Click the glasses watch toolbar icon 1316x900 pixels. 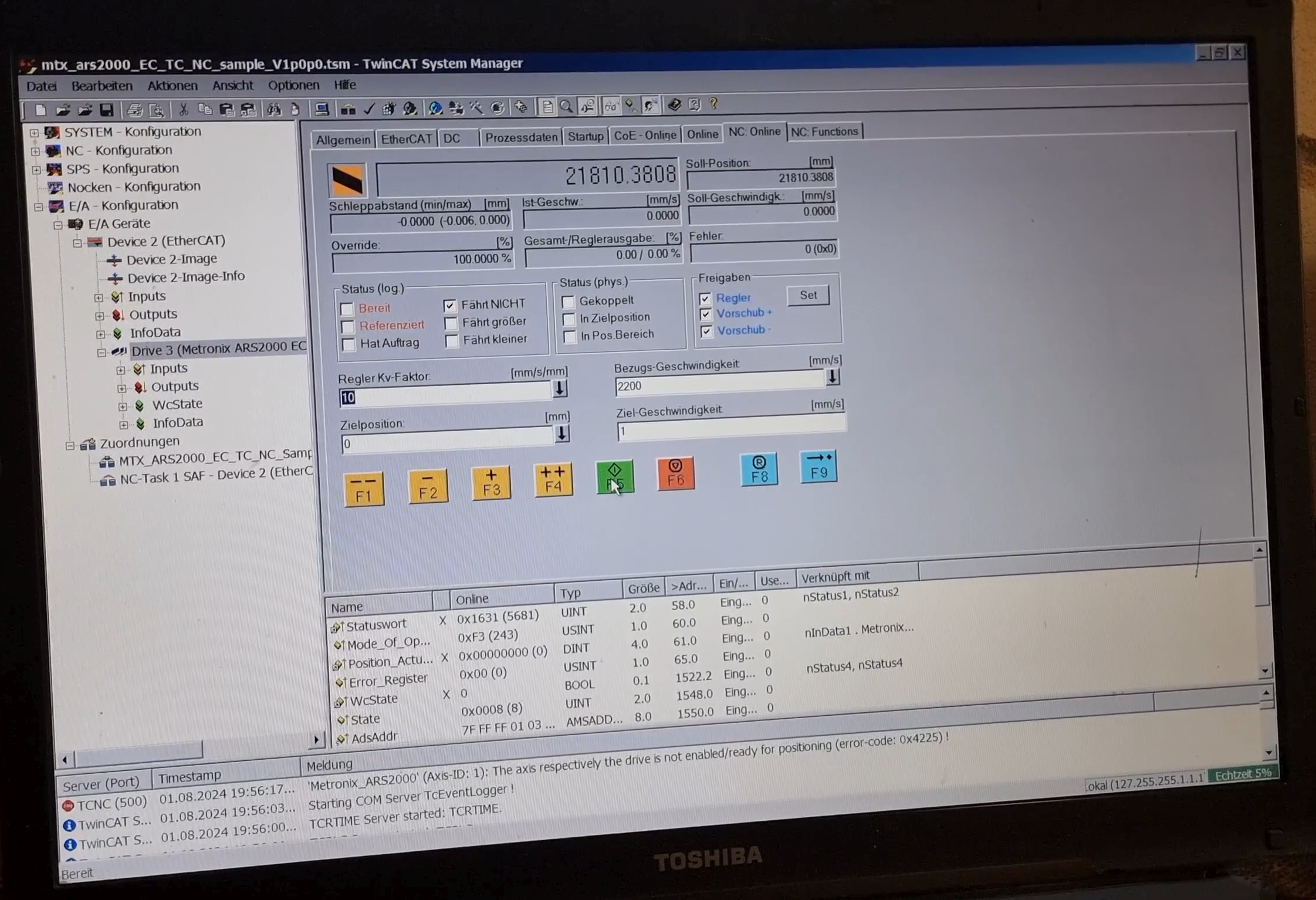click(611, 106)
